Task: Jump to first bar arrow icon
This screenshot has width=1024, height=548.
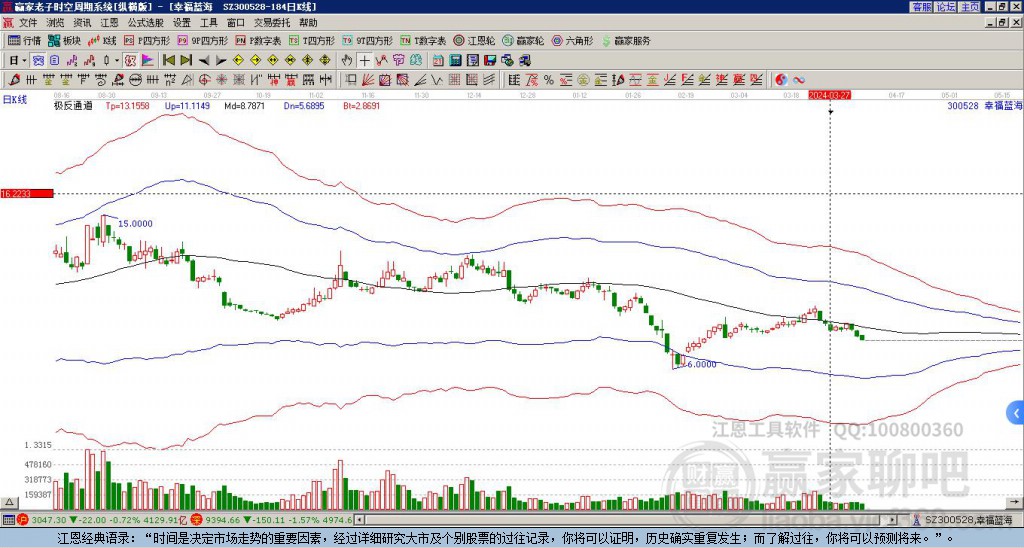Action: tap(168, 60)
